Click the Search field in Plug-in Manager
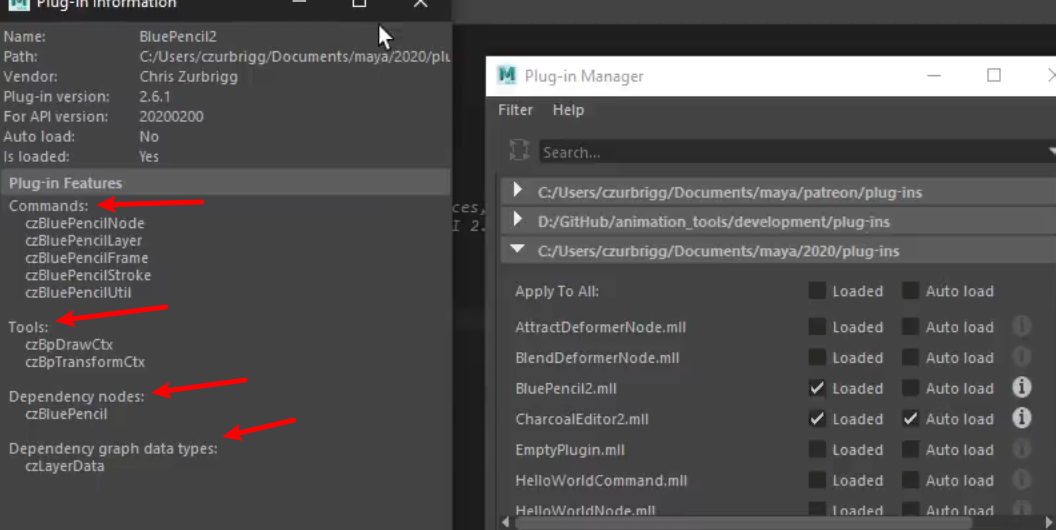The image size is (1056, 530). tap(795, 152)
